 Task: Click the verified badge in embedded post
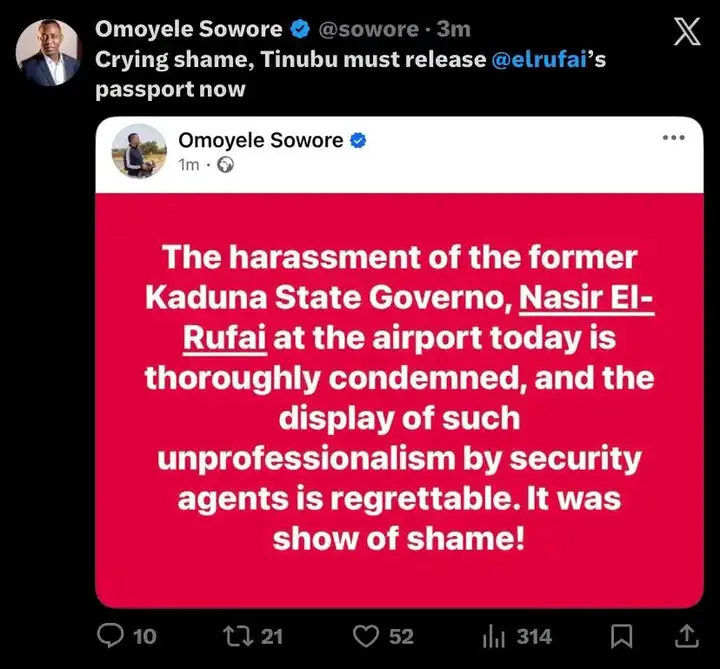tap(357, 141)
